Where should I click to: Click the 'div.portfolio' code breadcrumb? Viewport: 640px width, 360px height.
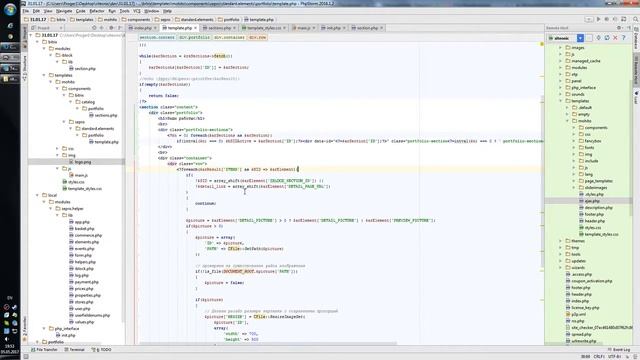tap(194, 37)
